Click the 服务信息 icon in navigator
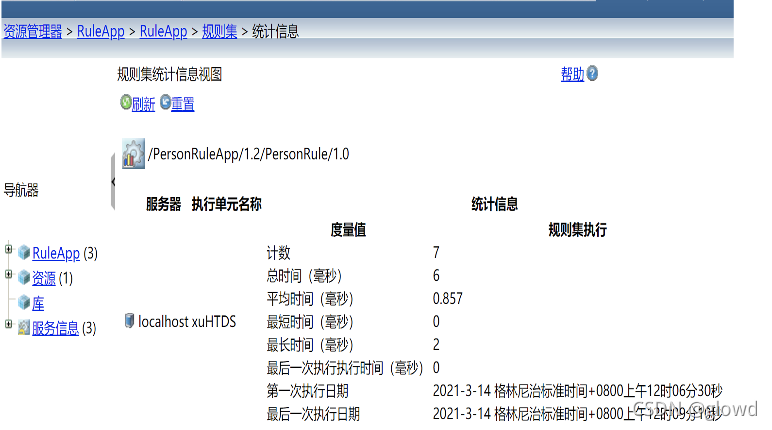 coord(24,328)
